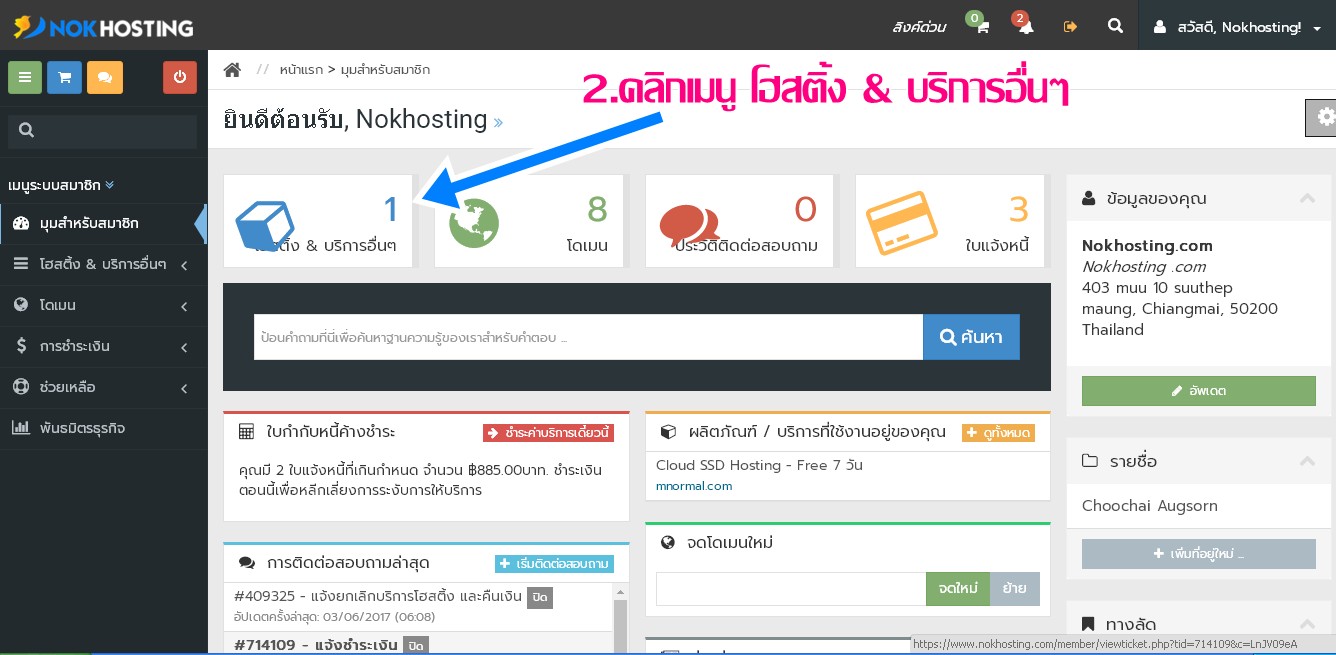Click the เพิ่มที่อยู่ใหม่ button

pyautogui.click(x=1199, y=554)
